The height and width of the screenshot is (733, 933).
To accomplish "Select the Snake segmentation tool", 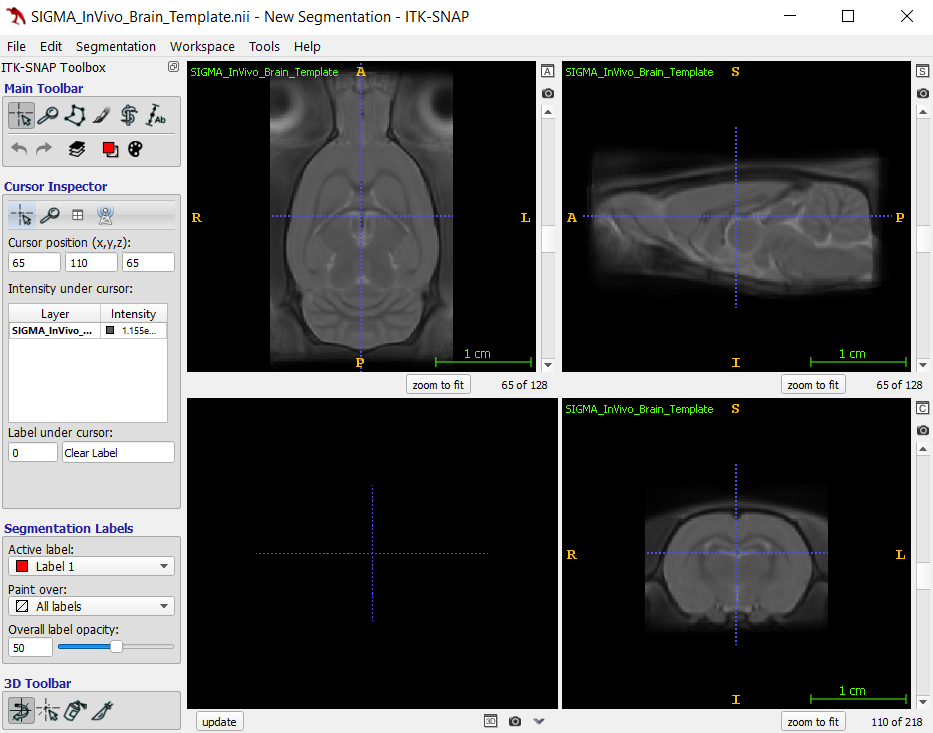I will point(129,116).
